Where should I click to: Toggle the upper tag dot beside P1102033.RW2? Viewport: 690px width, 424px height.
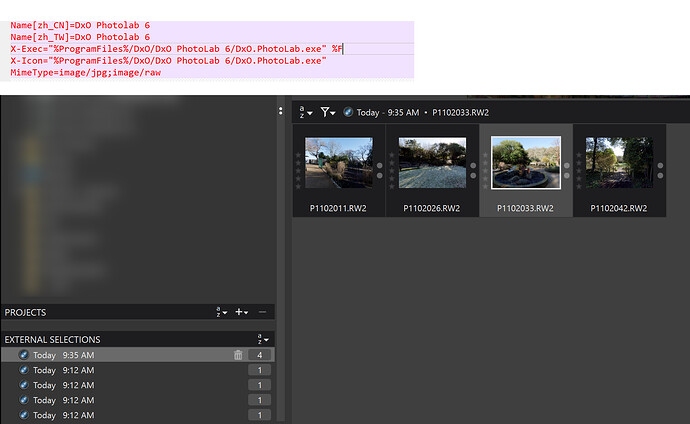tap(567, 166)
